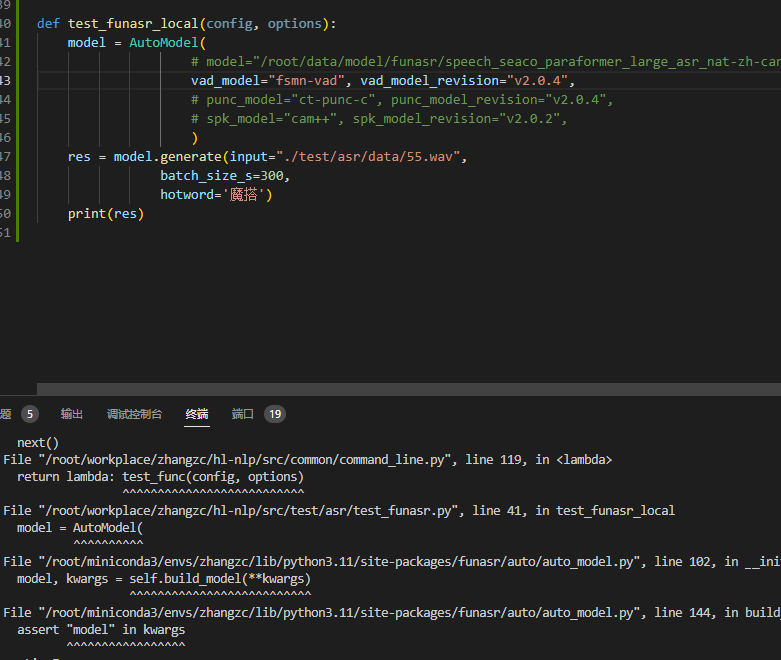Screen dimensions: 781x660
Task: Click the problems count badge 5
Action: [30, 414]
